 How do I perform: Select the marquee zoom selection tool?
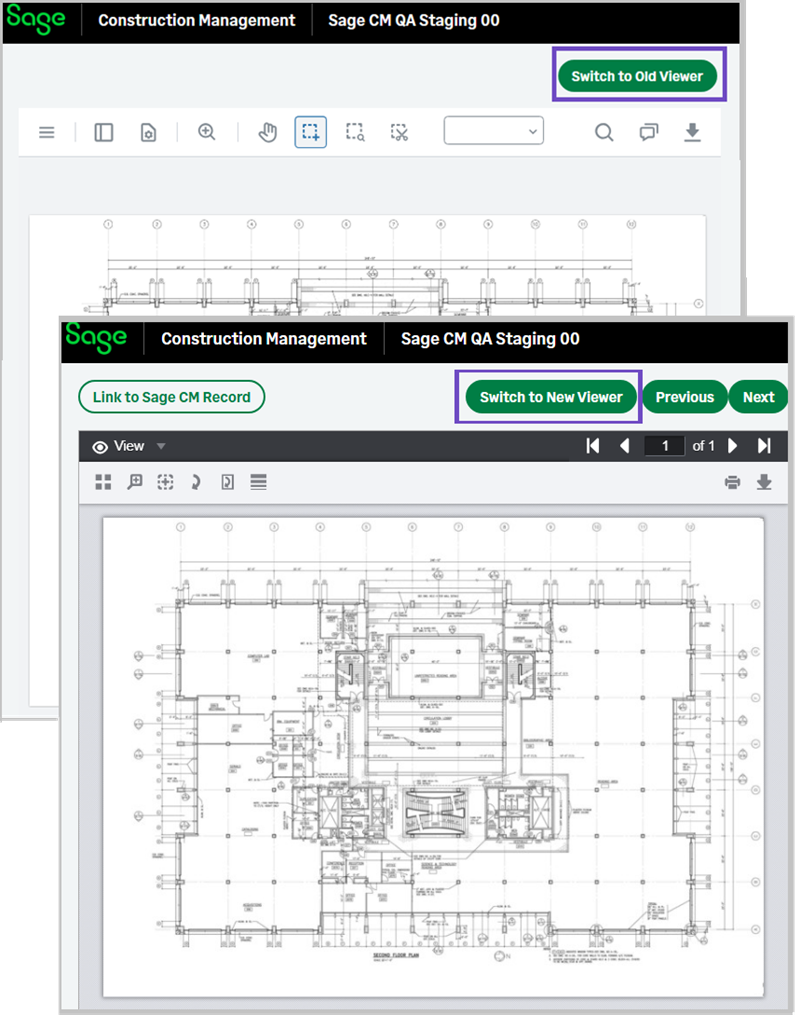click(355, 132)
